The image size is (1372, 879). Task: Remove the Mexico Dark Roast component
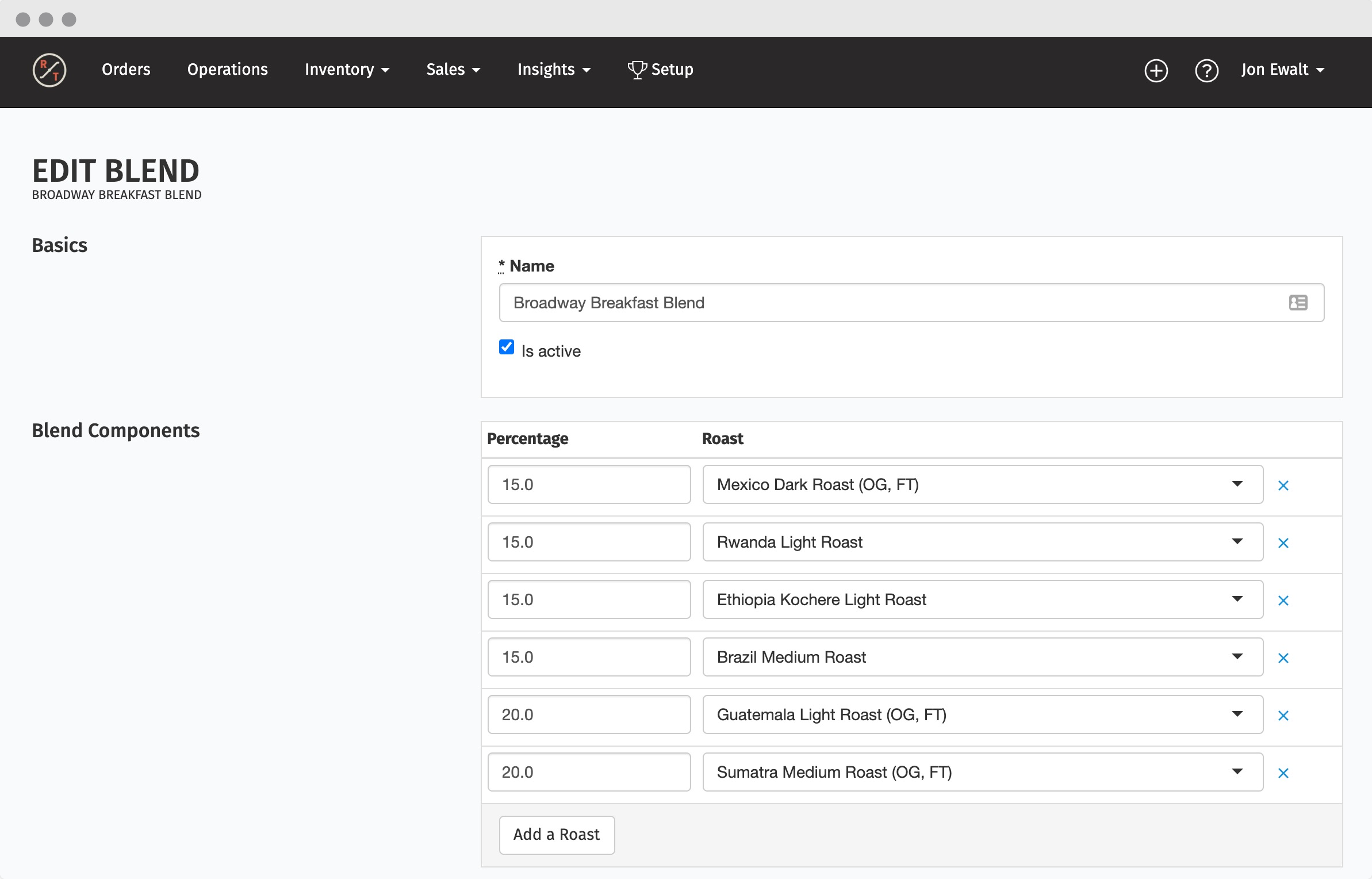tap(1283, 486)
